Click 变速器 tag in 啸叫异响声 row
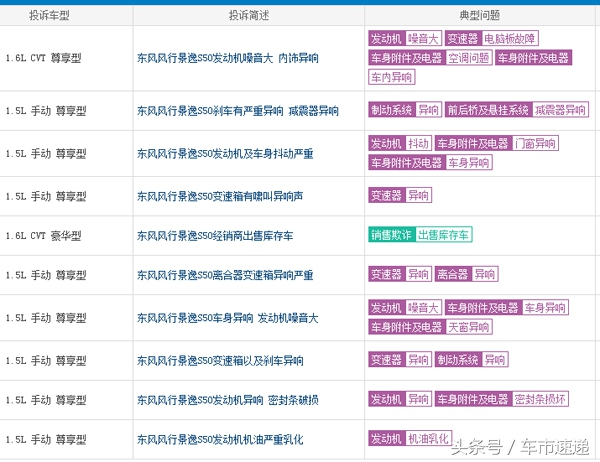The image size is (600, 462). click(386, 195)
